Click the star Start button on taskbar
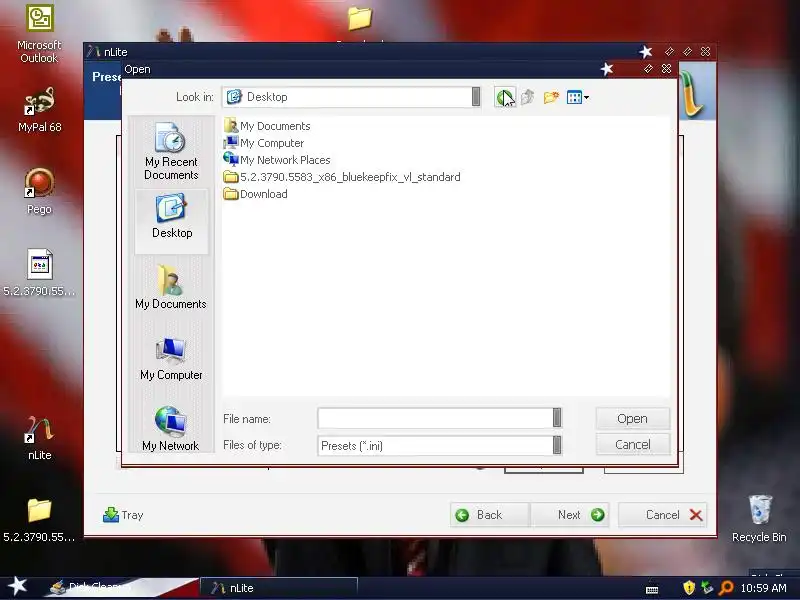This screenshot has width=800, height=600. [x=17, y=586]
